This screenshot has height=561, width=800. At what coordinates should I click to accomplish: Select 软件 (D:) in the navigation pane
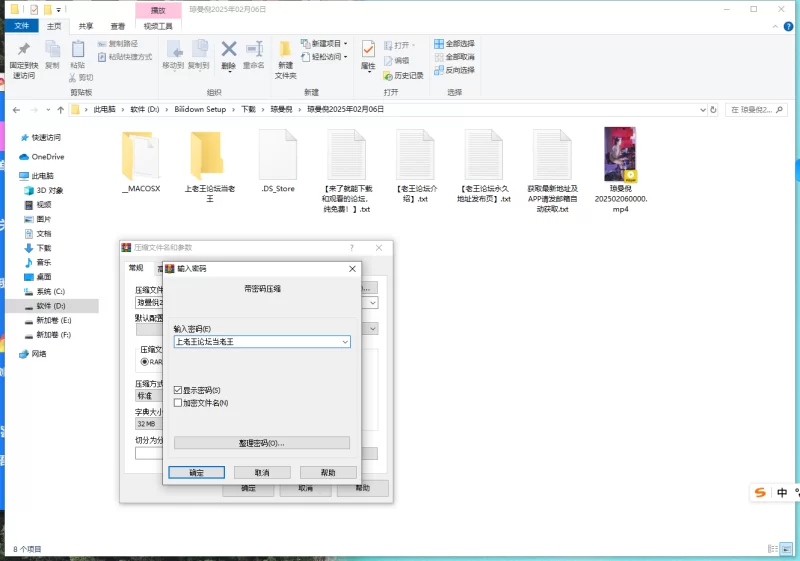[x=51, y=306]
